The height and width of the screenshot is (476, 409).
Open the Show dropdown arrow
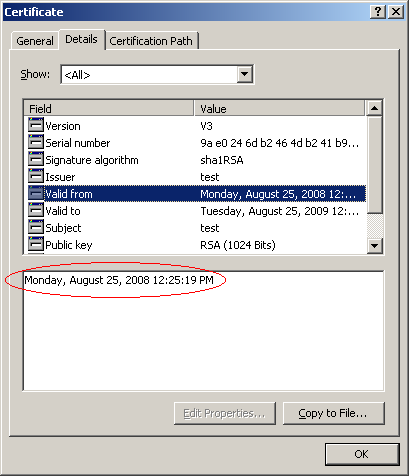[x=245, y=74]
